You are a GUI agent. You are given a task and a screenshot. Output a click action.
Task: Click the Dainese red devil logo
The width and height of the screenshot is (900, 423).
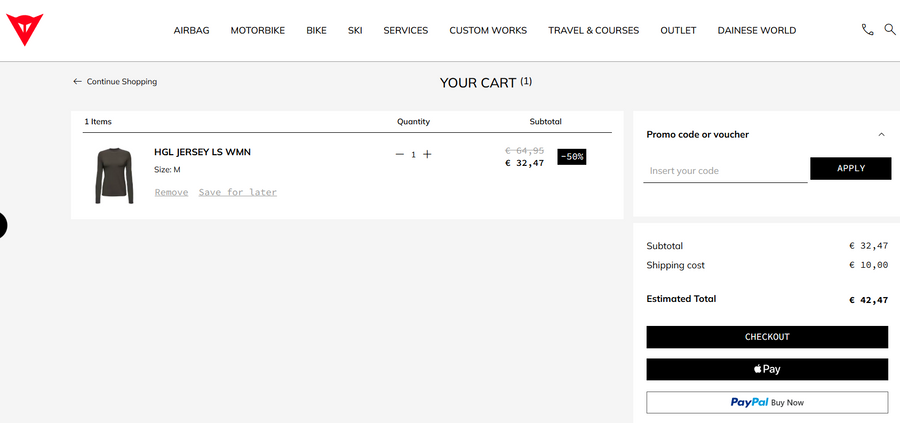(25, 30)
